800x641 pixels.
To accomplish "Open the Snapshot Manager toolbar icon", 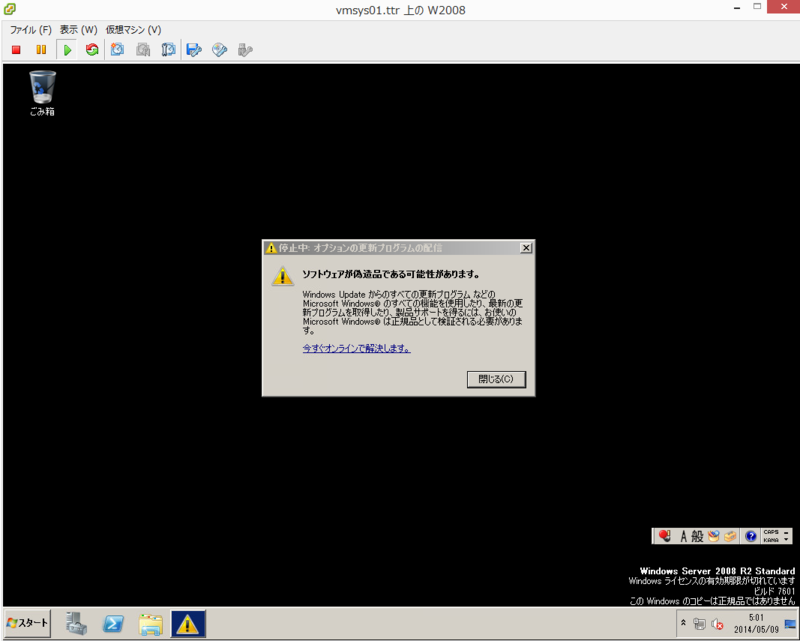I will tap(168, 50).
